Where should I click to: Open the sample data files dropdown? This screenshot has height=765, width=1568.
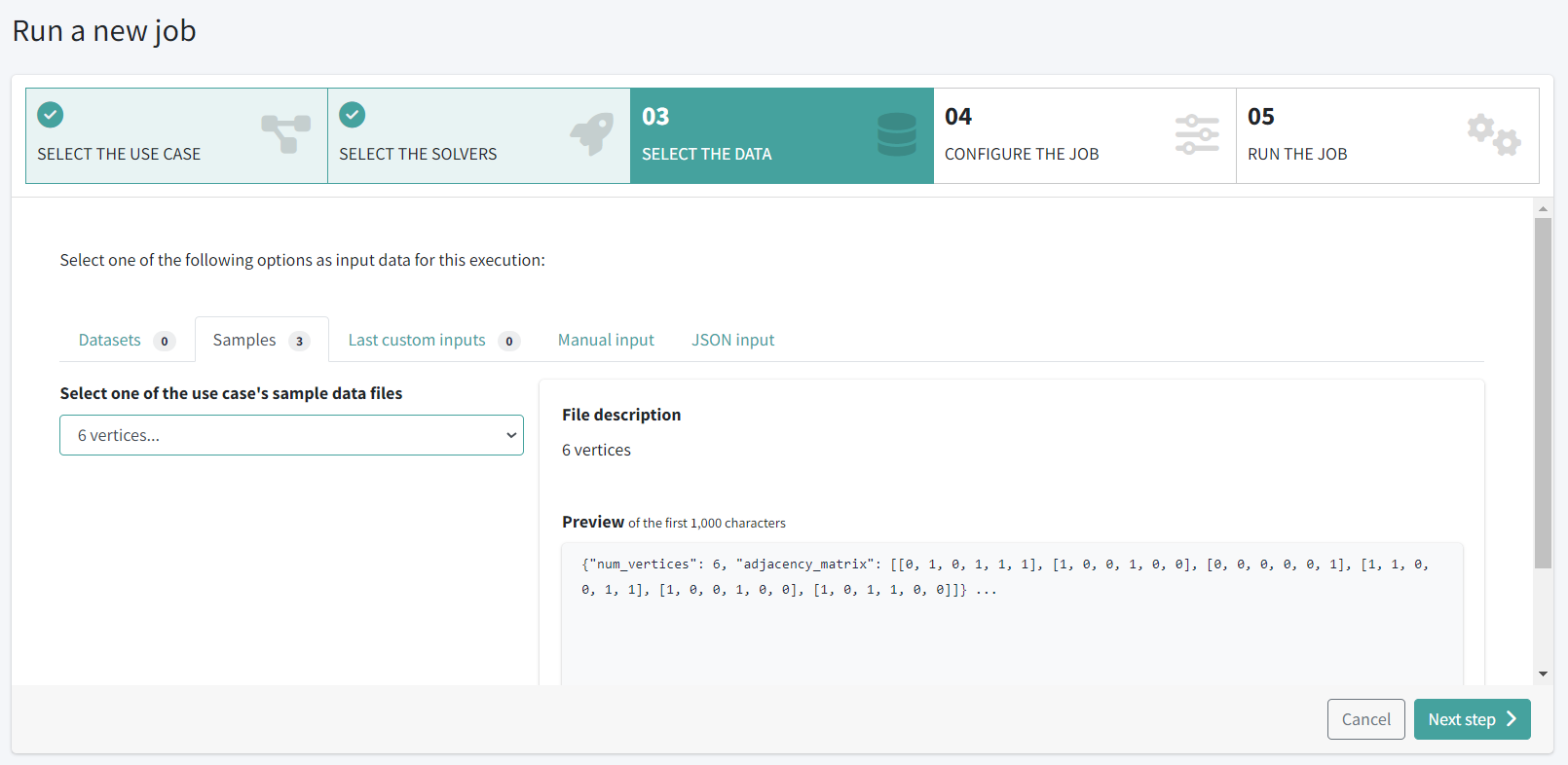(291, 435)
